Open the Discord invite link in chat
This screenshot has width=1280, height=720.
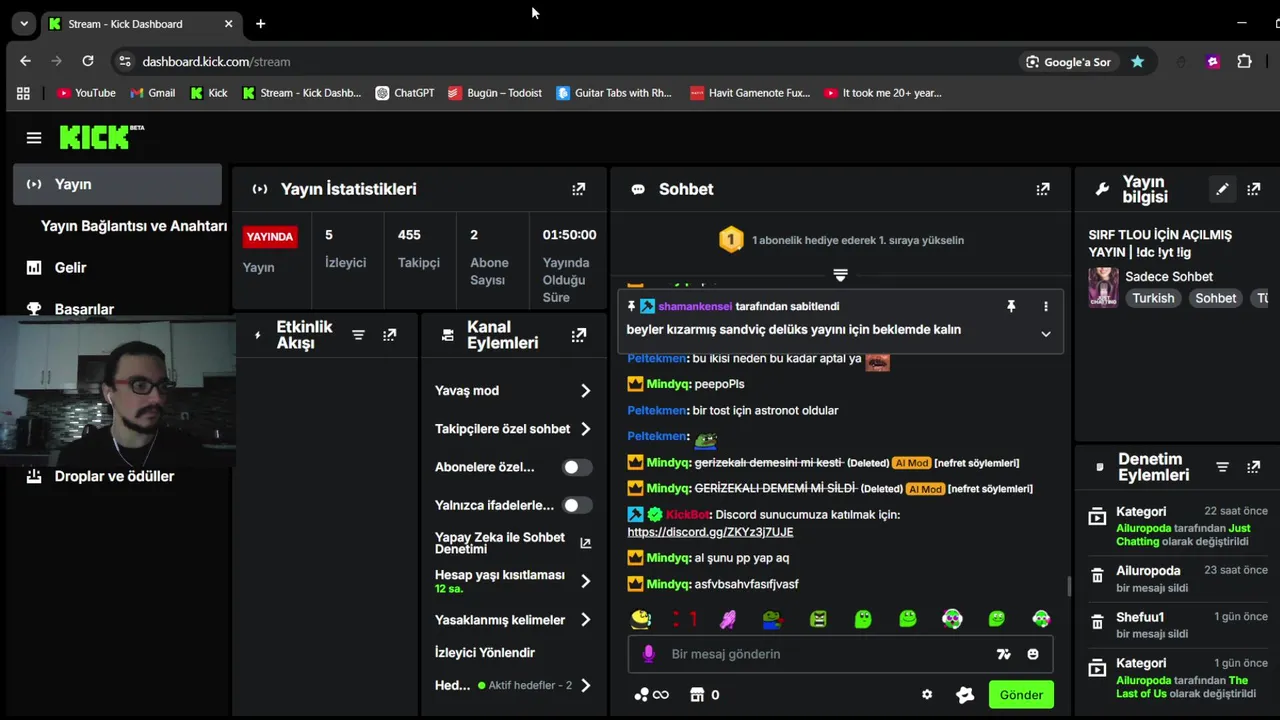click(710, 532)
